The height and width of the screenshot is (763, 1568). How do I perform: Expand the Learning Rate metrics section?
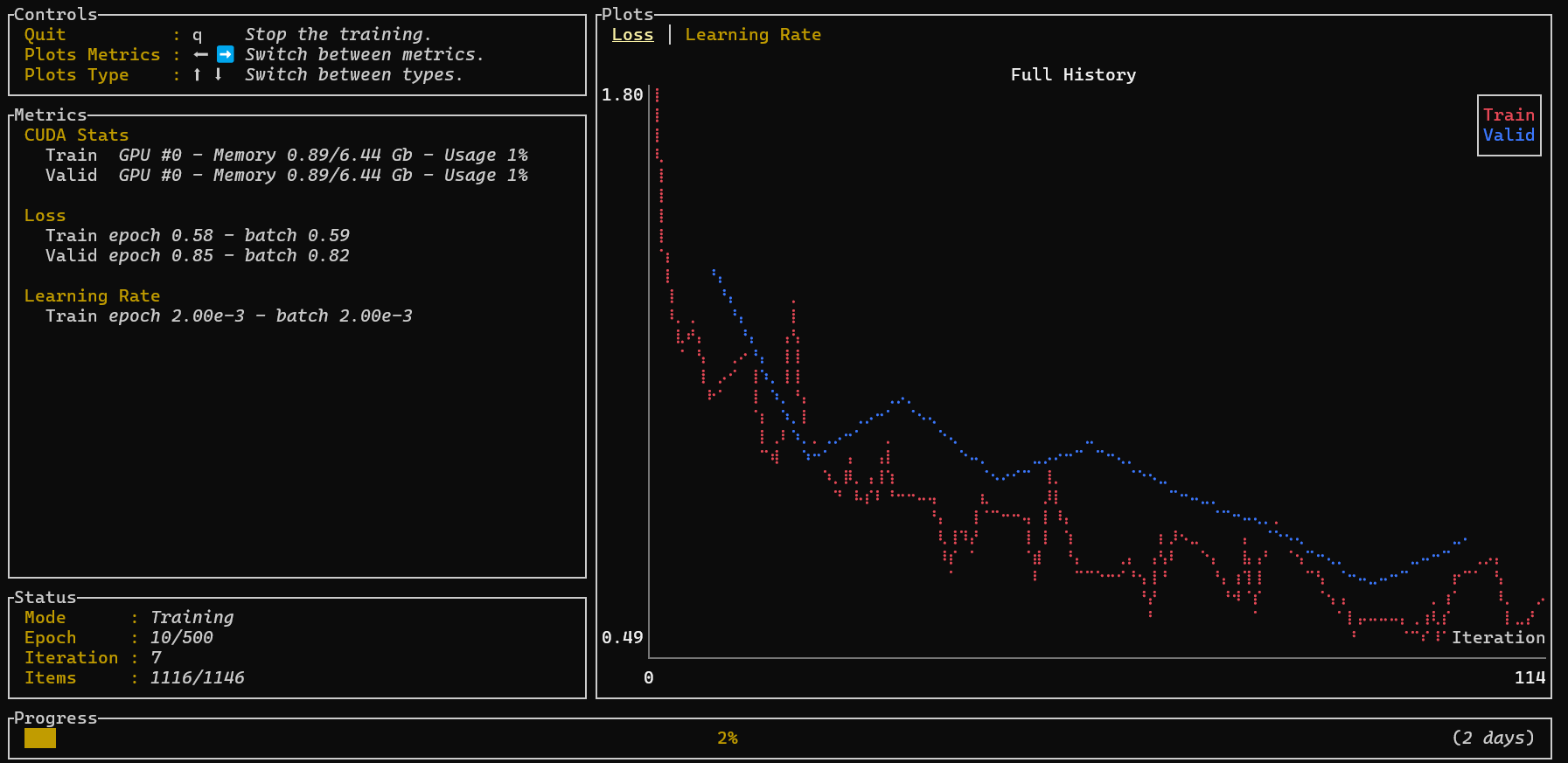click(92, 296)
